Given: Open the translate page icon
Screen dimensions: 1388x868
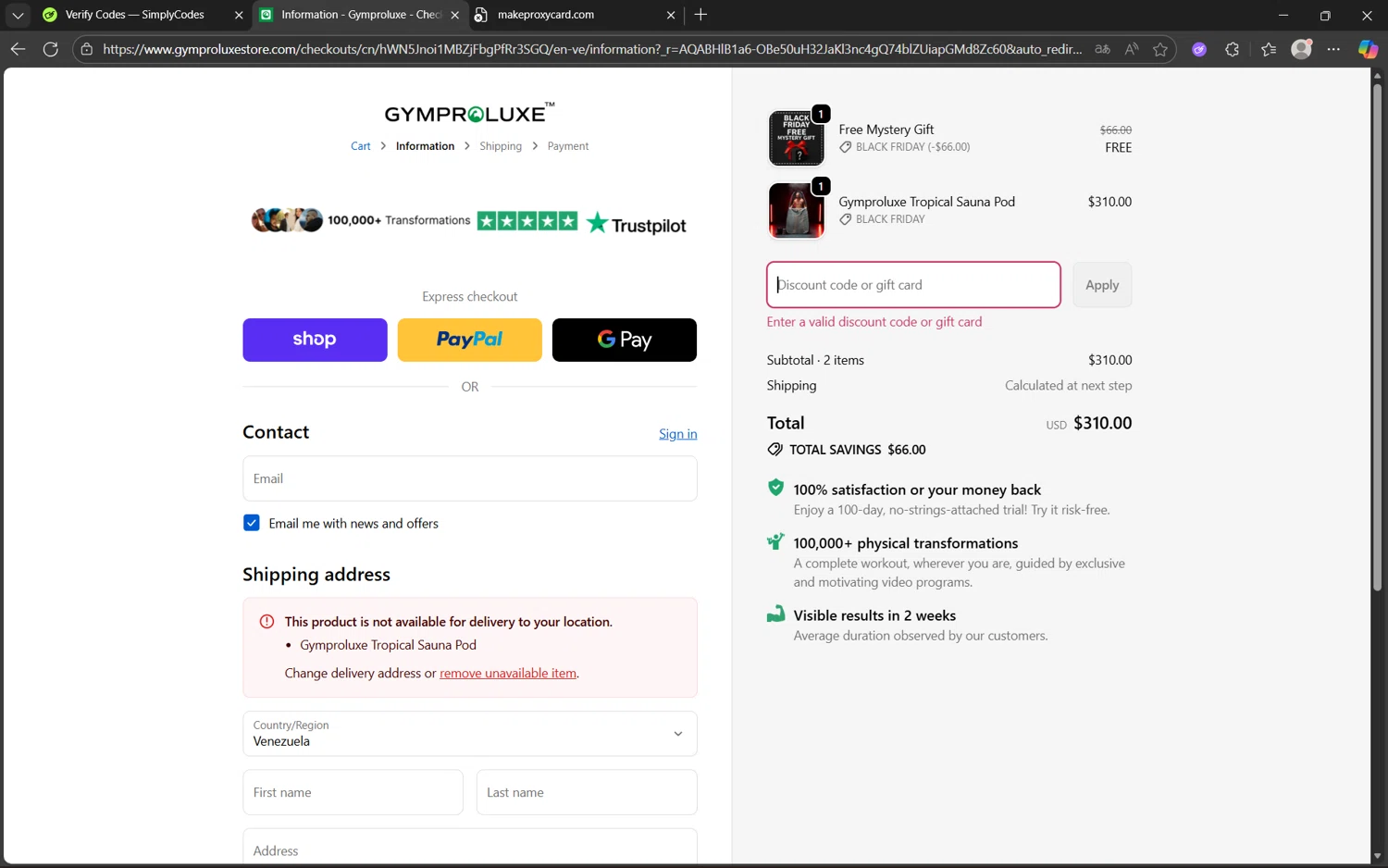Looking at the screenshot, I should click(1102, 49).
